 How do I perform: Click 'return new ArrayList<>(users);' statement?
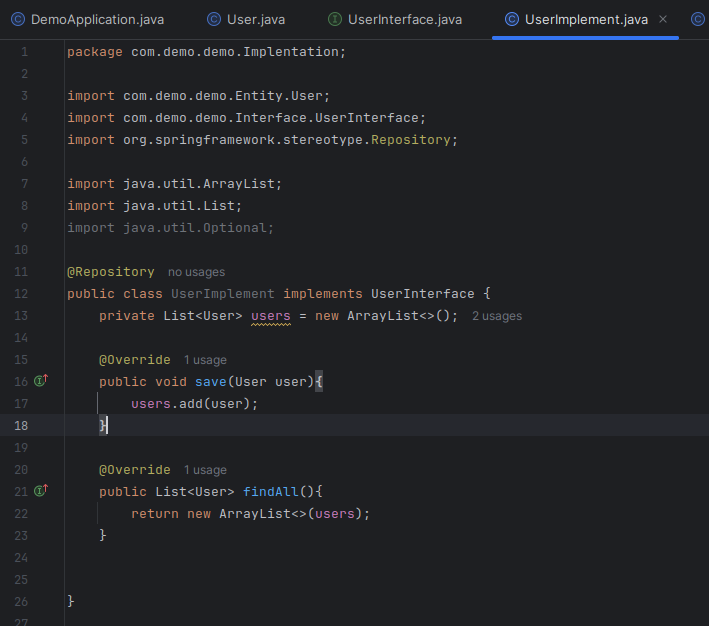[251, 514]
